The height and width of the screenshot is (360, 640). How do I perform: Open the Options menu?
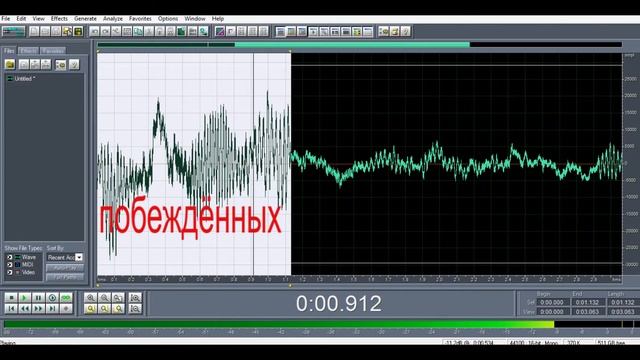point(168,18)
